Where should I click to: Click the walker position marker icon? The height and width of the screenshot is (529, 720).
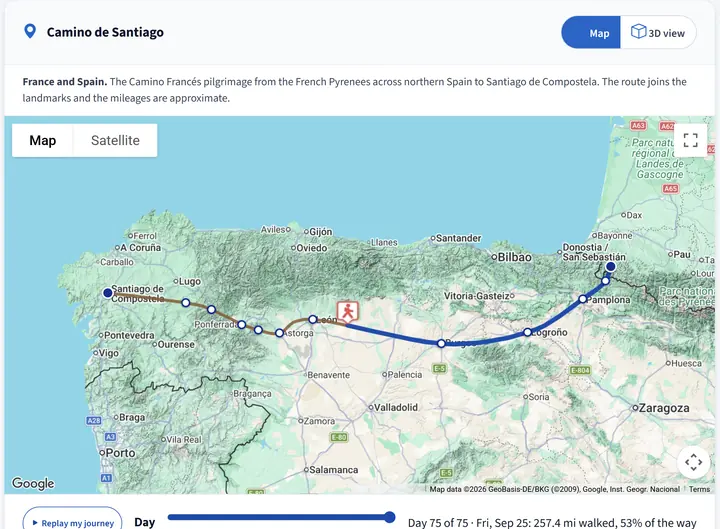pos(348,311)
